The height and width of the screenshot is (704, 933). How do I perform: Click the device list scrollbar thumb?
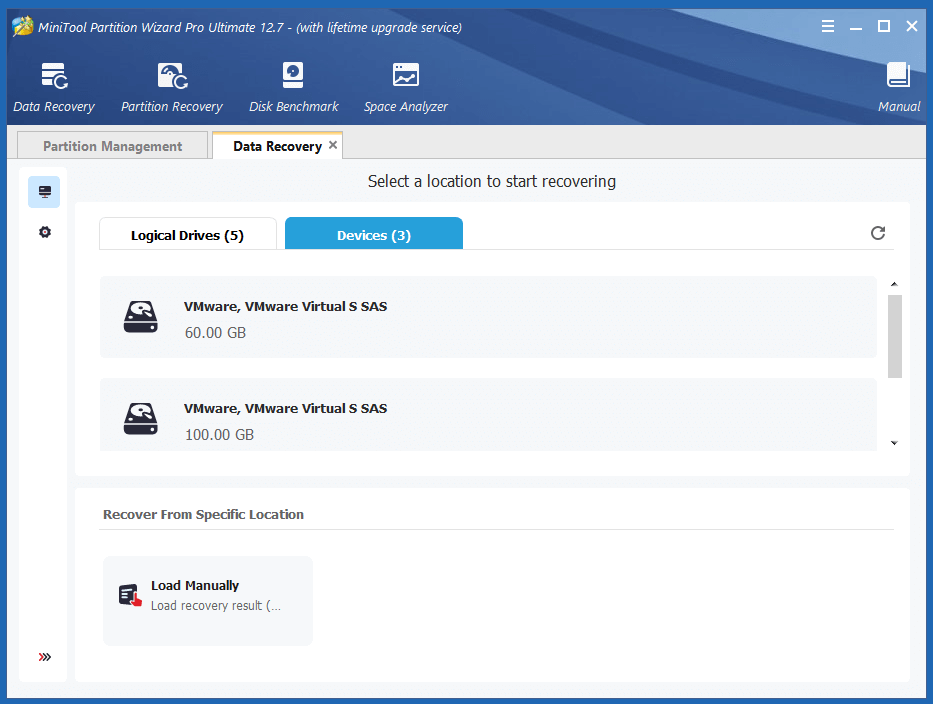click(x=894, y=336)
